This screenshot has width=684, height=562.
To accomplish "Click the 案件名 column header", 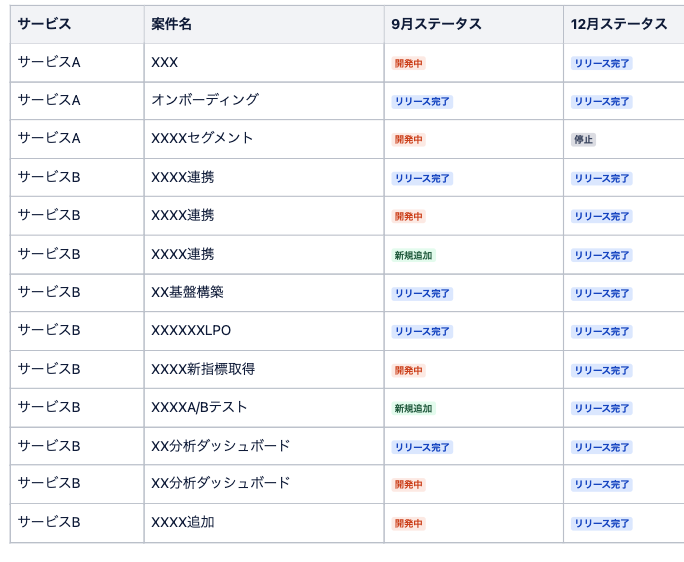I will [264, 24].
